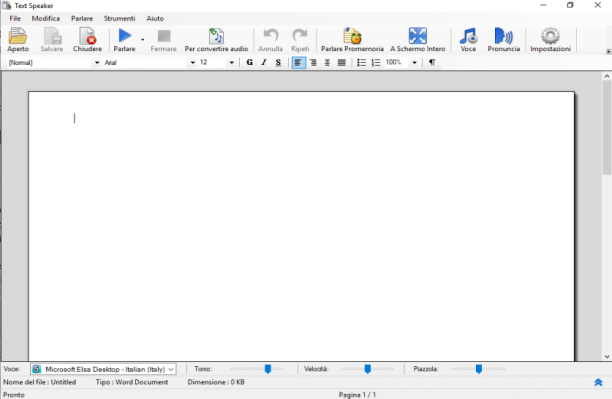Screen dimensions: 612x399
Task: Click 'Nome del file : Untitled' text
Action: pos(40,382)
